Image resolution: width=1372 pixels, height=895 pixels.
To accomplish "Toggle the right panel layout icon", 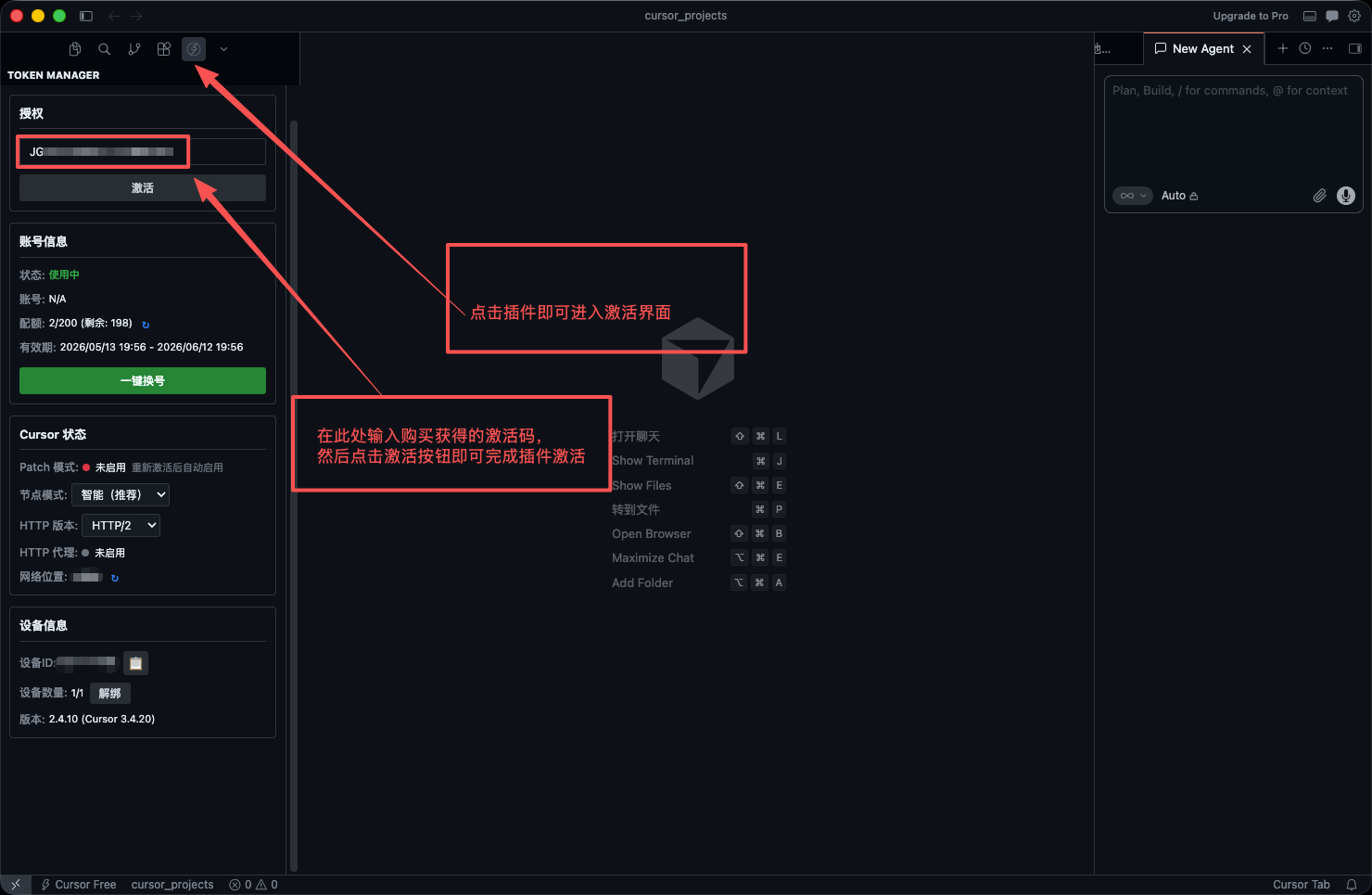I will 1354,48.
